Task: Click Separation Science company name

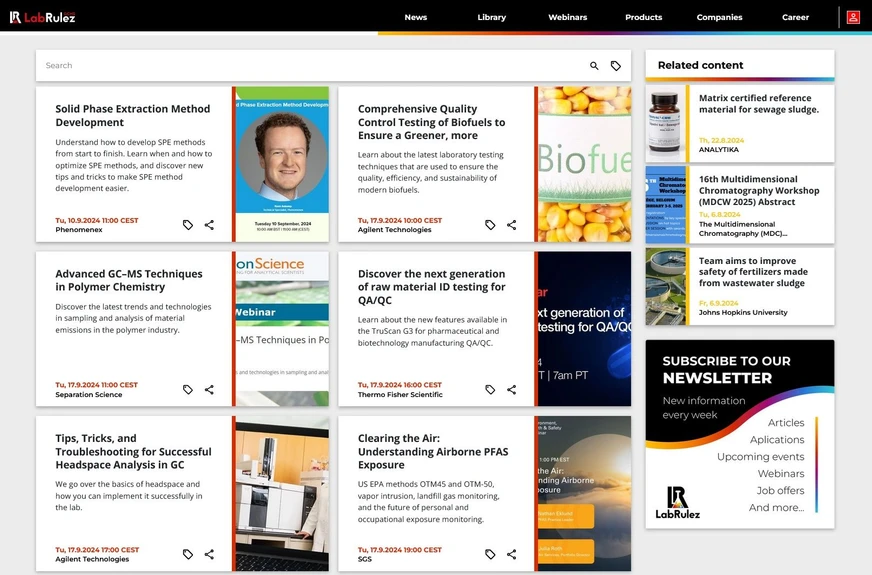Action: [x=88, y=394]
